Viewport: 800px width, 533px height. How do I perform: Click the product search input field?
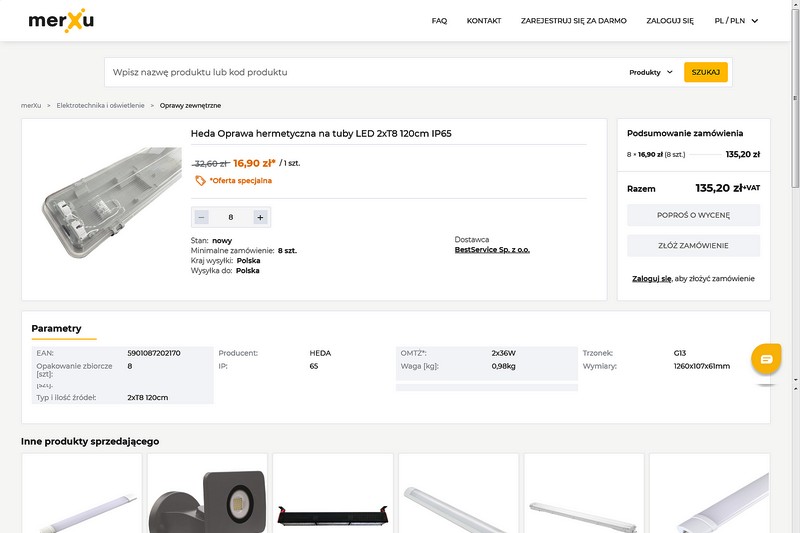tap(360, 72)
